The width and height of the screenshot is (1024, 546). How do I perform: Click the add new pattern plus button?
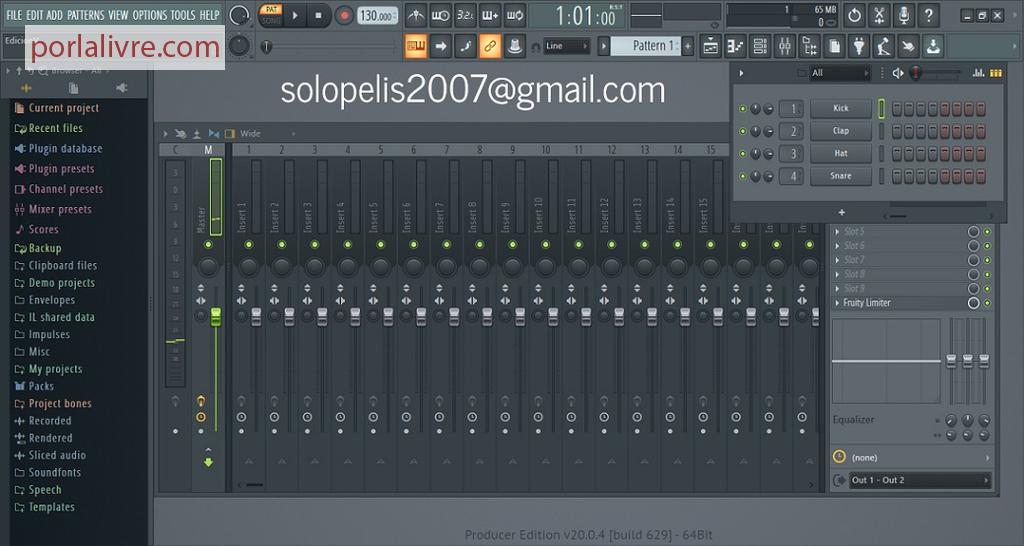pos(688,46)
